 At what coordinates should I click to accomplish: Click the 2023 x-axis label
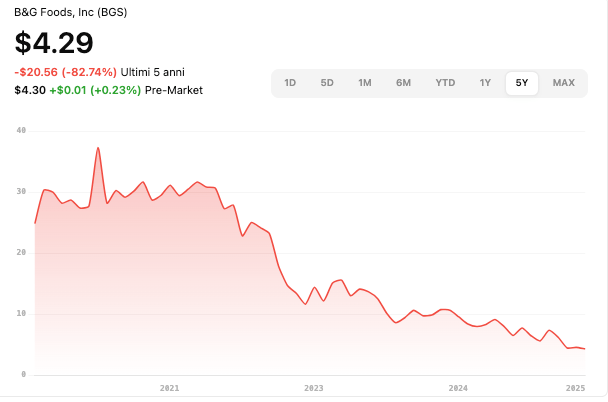[x=313, y=387]
